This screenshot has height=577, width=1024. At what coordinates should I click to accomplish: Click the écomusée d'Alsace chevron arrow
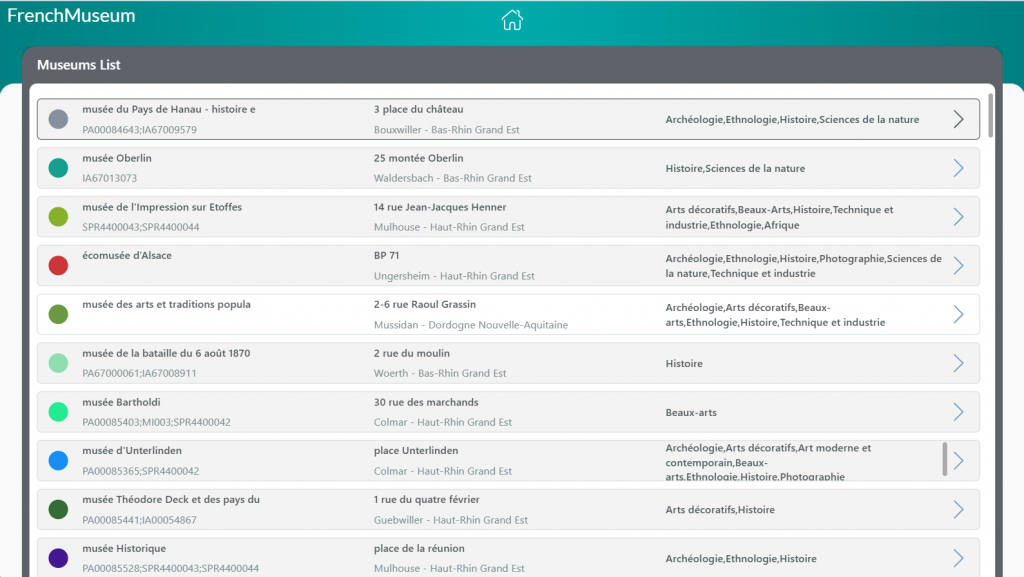click(x=958, y=265)
